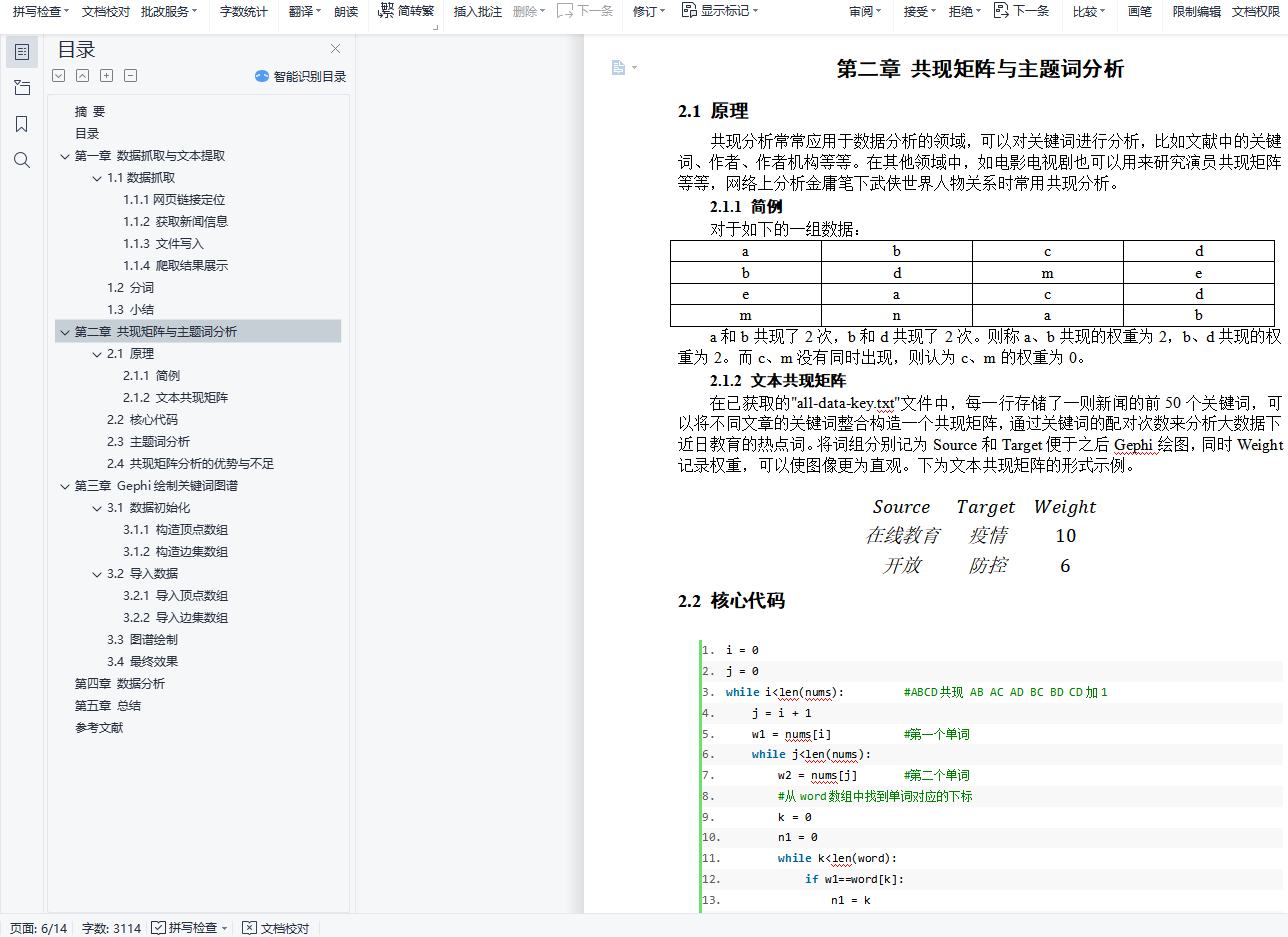Go to 2.2 核心代码 in outline
The image size is (1288, 937).
point(143,420)
